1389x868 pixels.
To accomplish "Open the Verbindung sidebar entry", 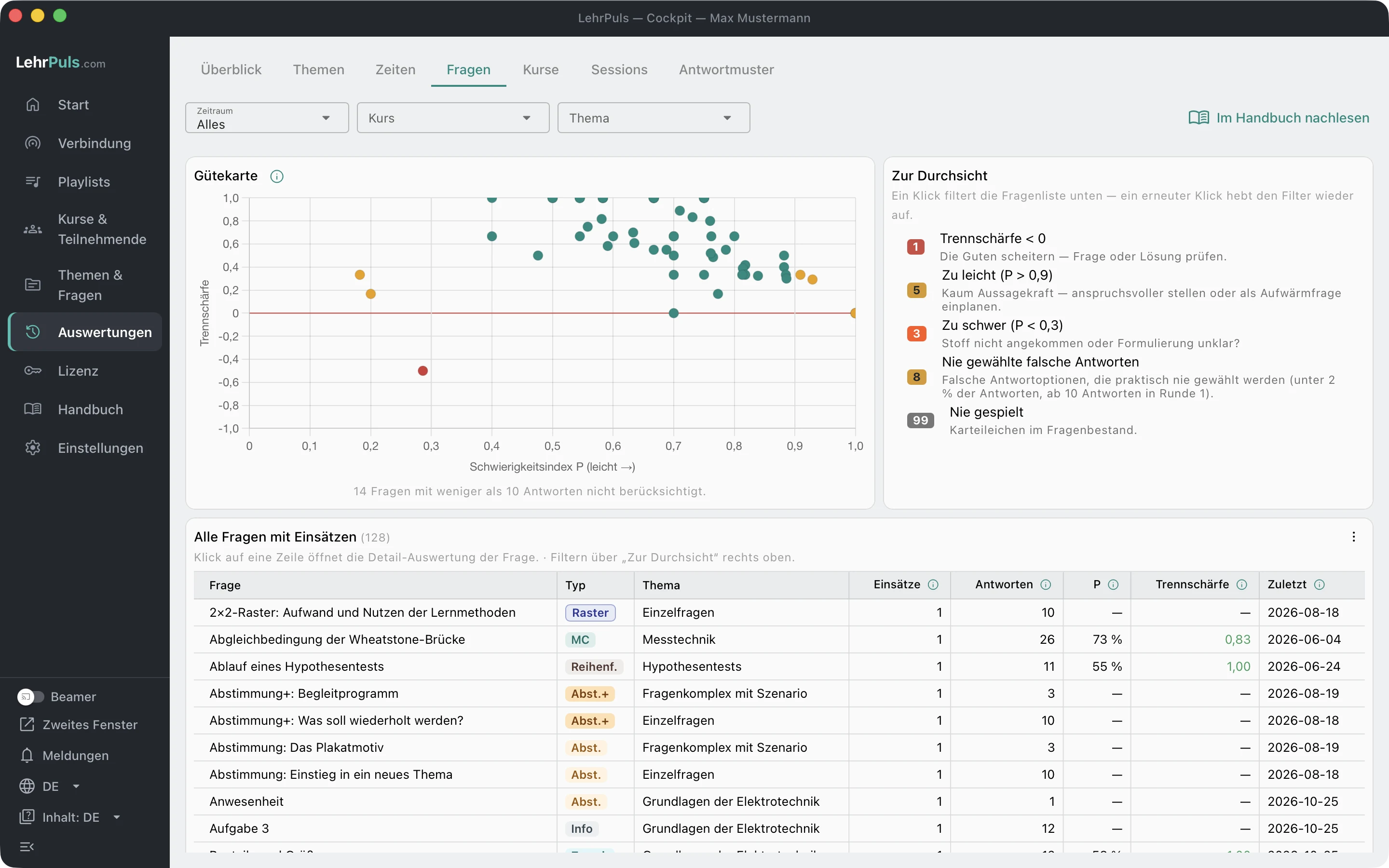I will [x=85, y=143].
